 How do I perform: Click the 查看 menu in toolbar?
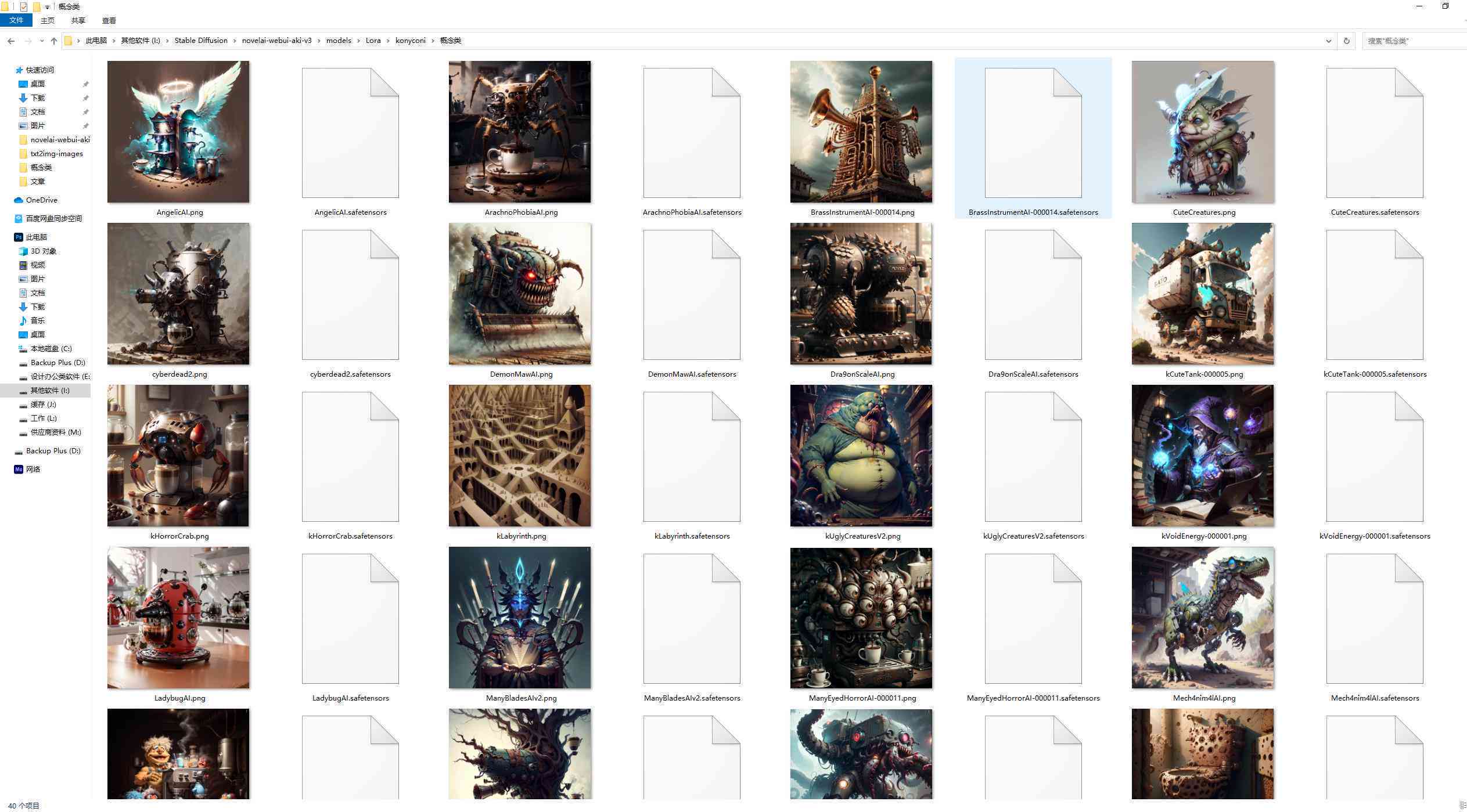(107, 21)
